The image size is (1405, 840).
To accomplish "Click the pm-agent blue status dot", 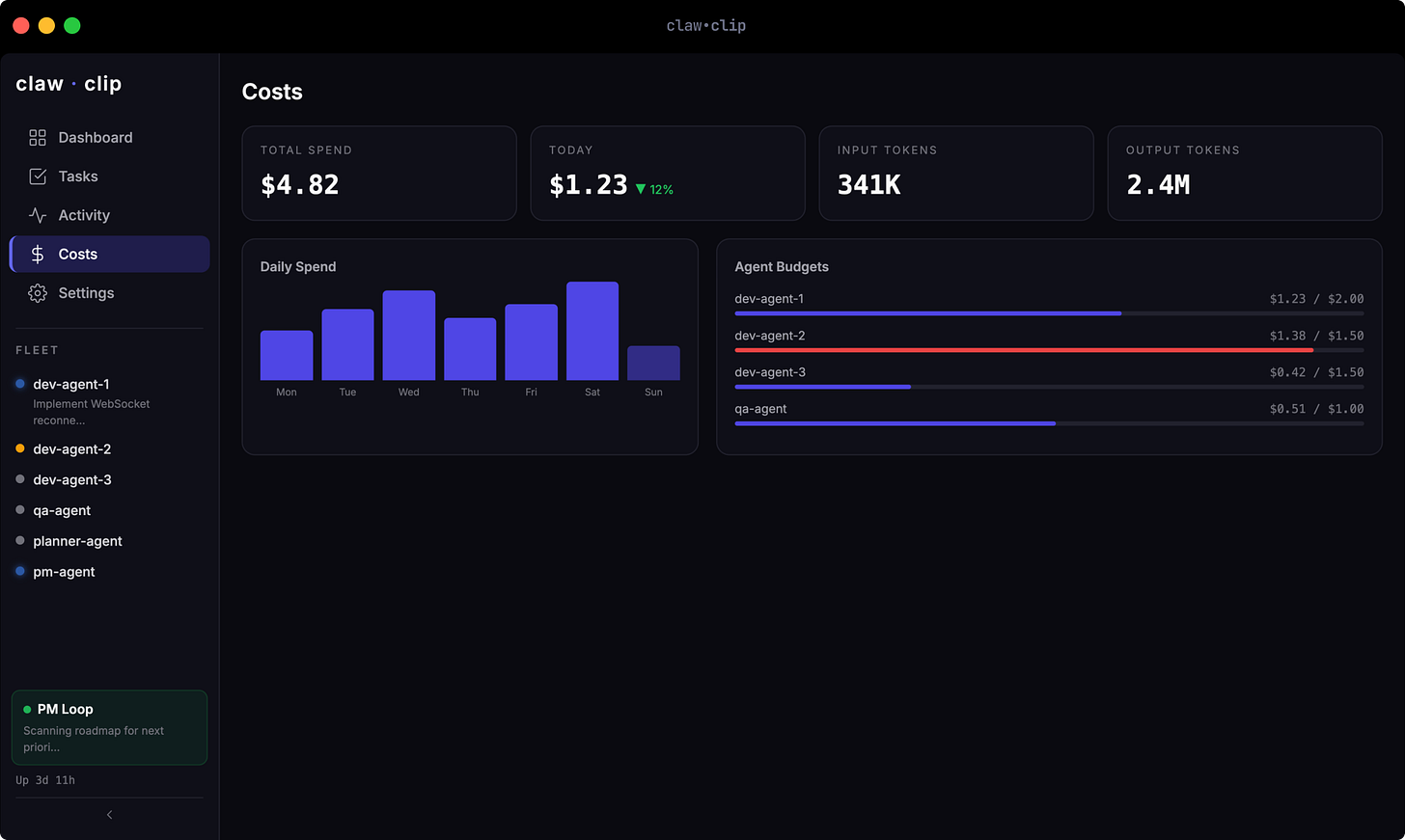I will coord(20,571).
